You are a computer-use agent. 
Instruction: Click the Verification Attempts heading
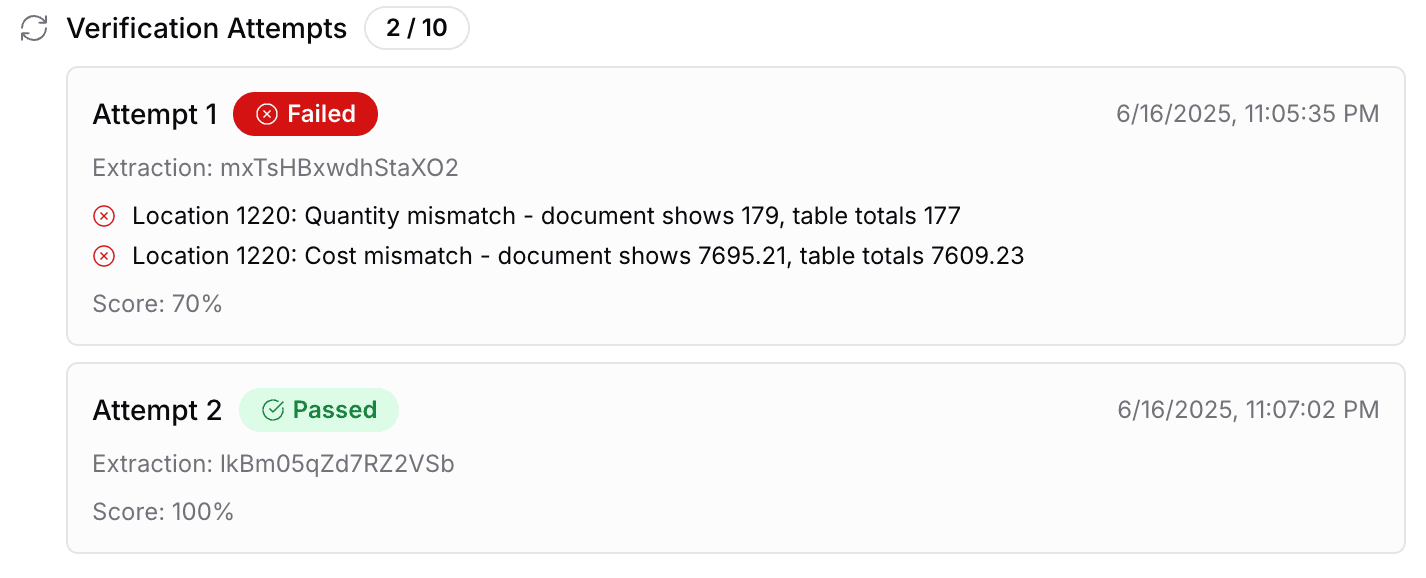pos(207,28)
